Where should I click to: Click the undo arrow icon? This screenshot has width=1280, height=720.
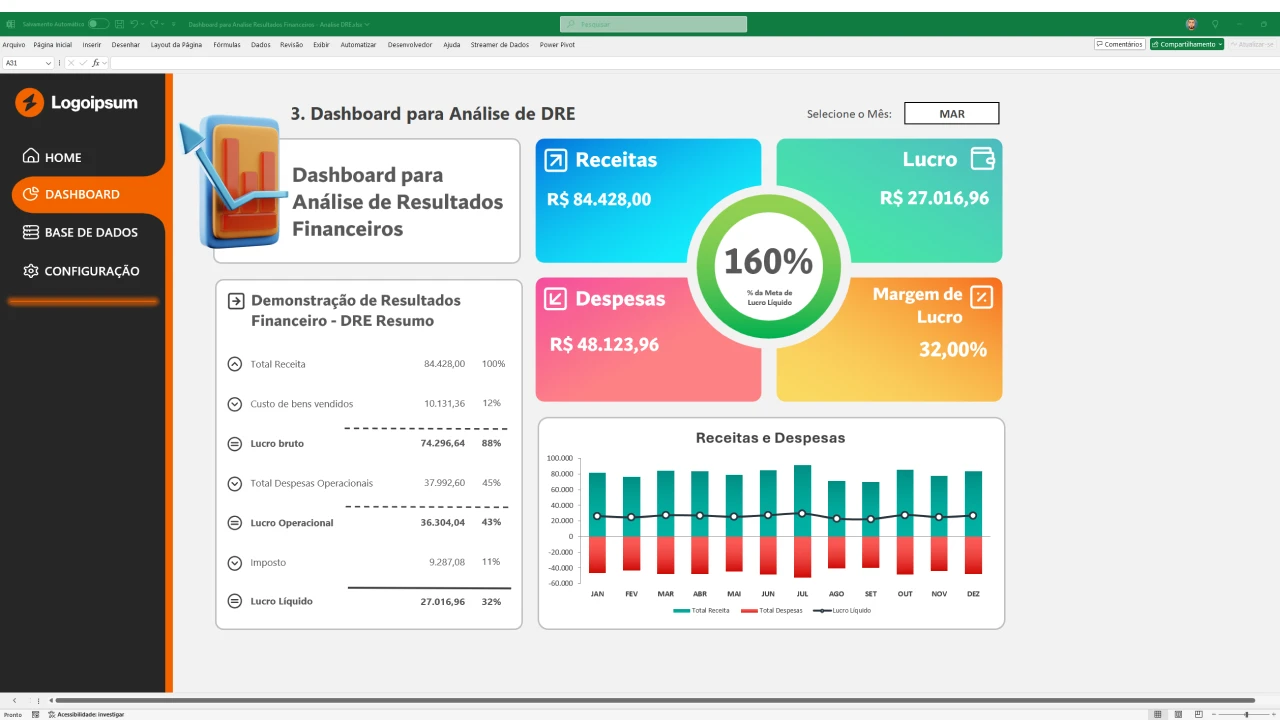[134, 24]
